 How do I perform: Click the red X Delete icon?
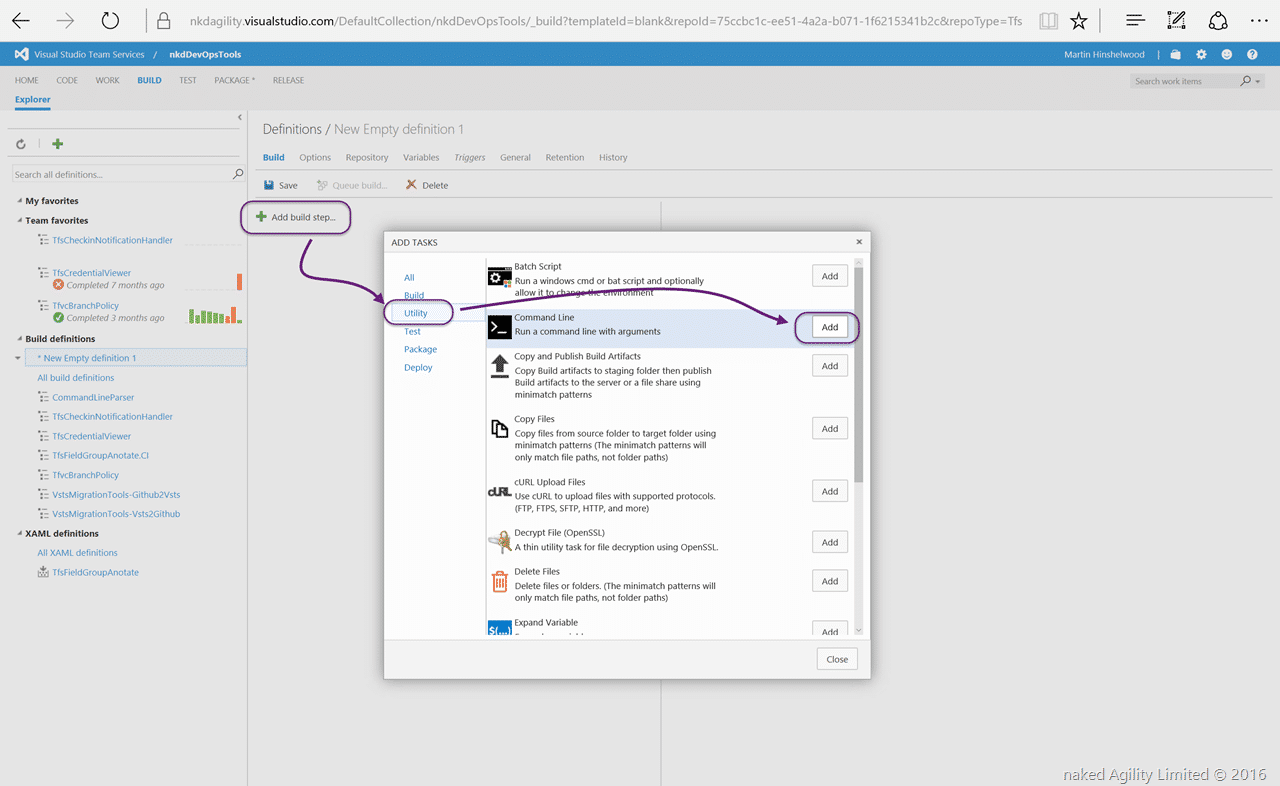[411, 185]
